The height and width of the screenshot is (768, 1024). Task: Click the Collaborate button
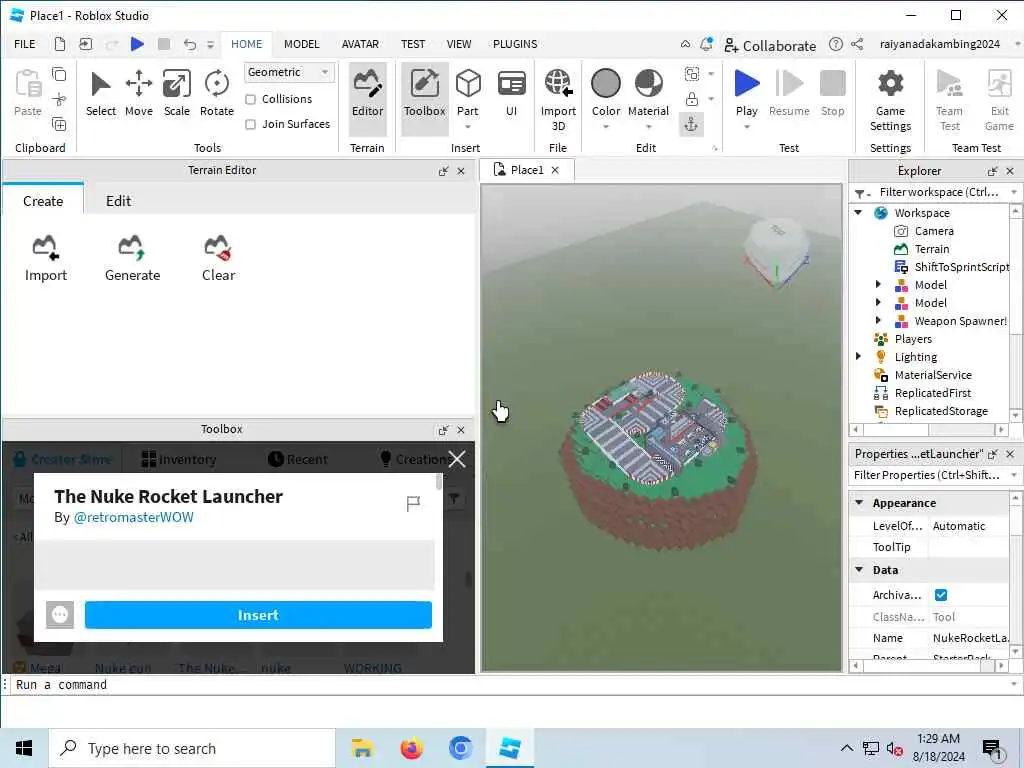click(770, 46)
